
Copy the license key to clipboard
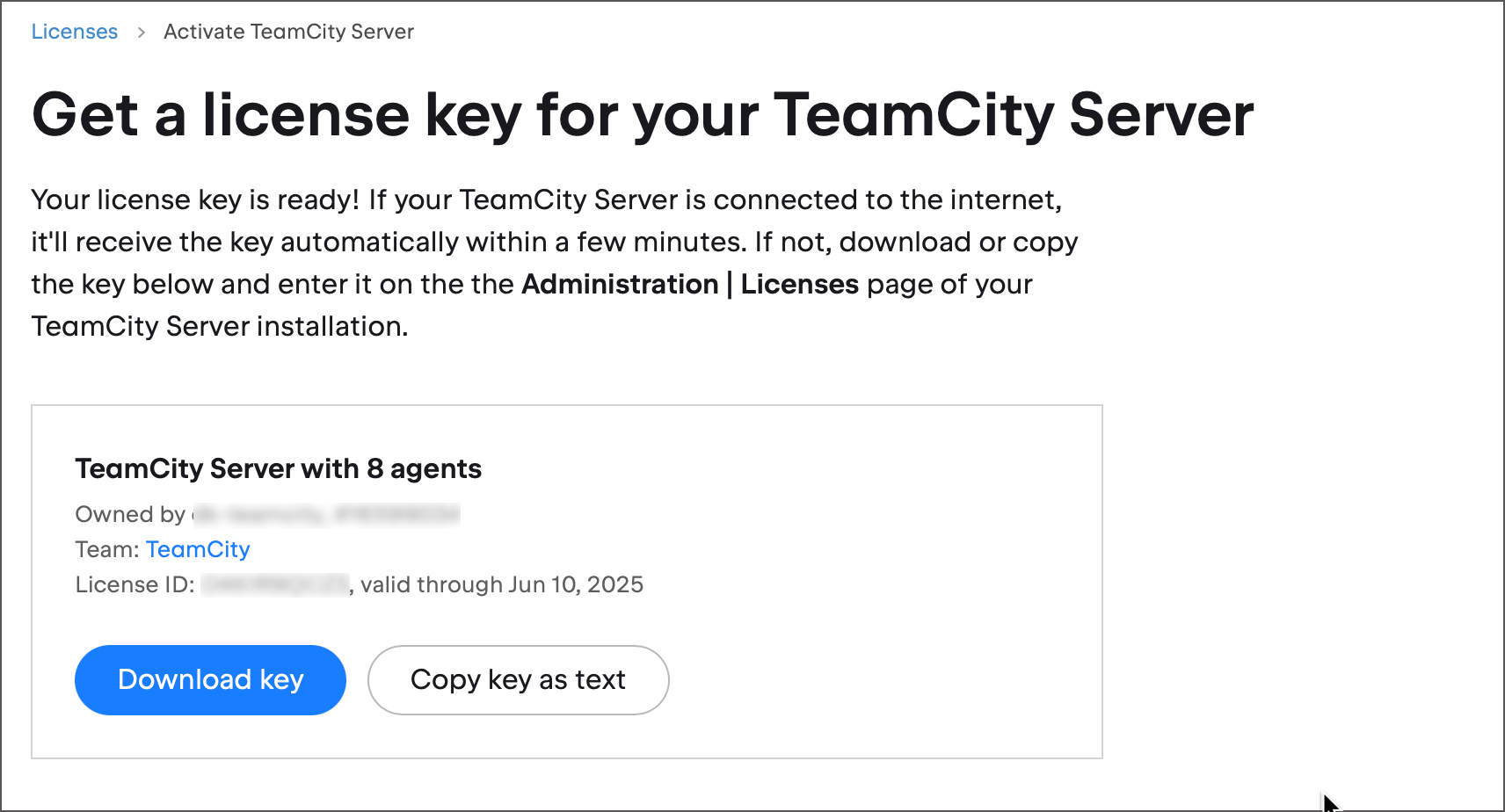point(518,679)
